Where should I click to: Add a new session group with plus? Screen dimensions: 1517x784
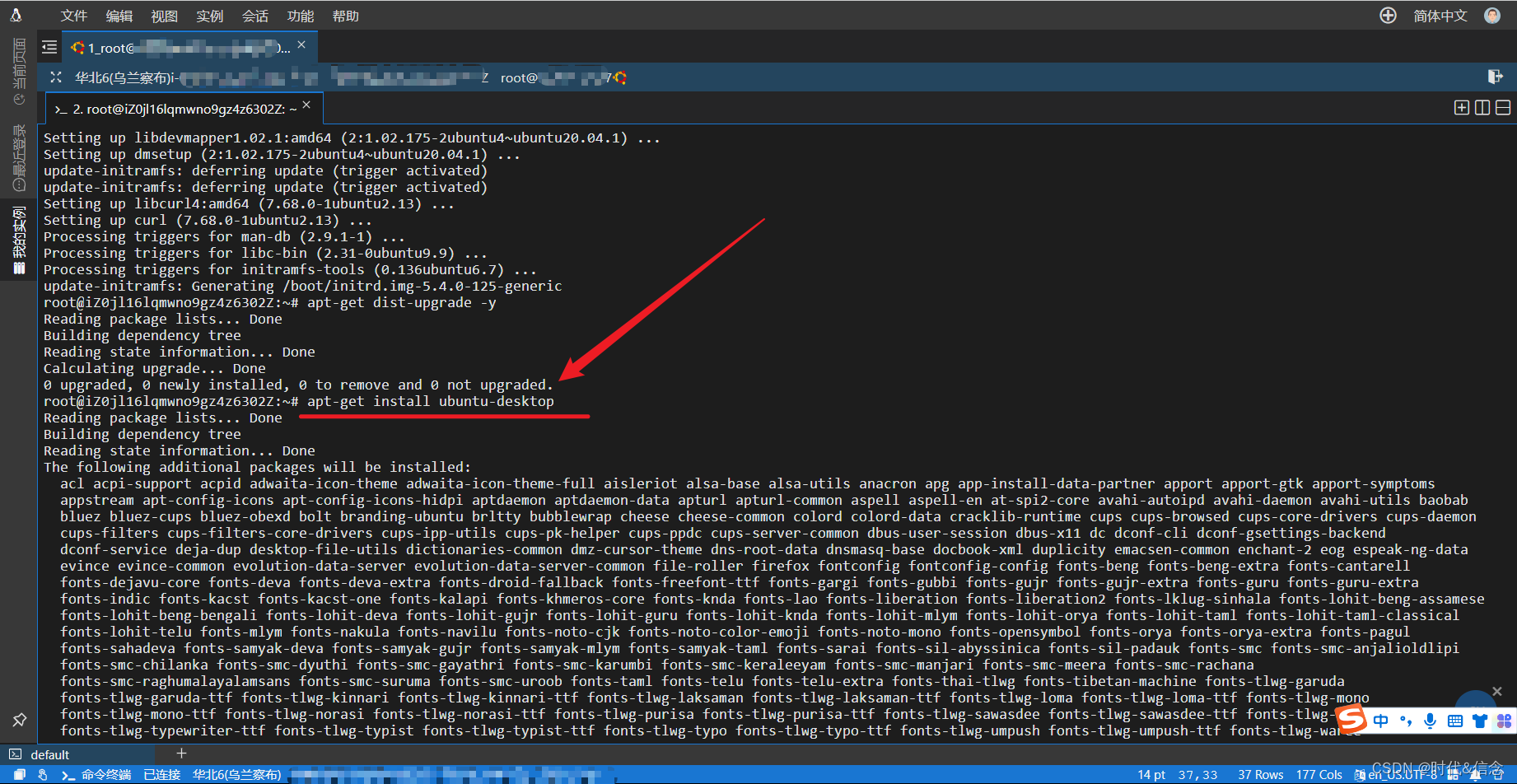182,753
